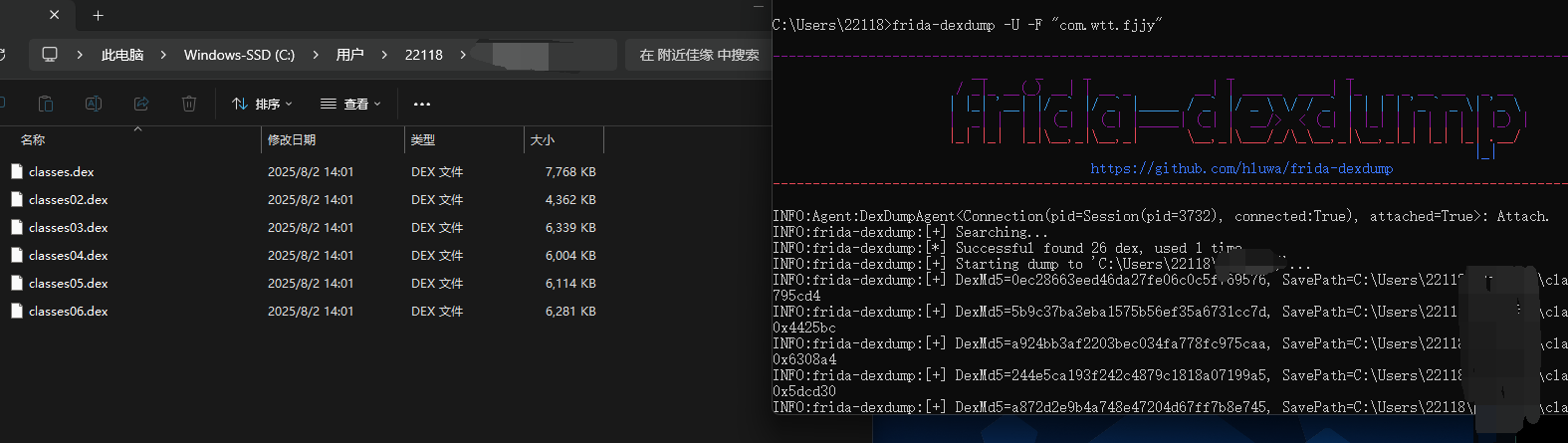Open the frida-dexdump GitHub link in terminal

(1241, 168)
